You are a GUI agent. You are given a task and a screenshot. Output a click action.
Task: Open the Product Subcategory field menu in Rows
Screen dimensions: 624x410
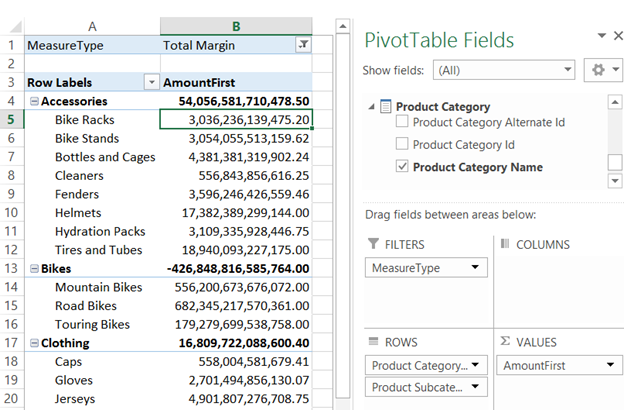pos(474,388)
